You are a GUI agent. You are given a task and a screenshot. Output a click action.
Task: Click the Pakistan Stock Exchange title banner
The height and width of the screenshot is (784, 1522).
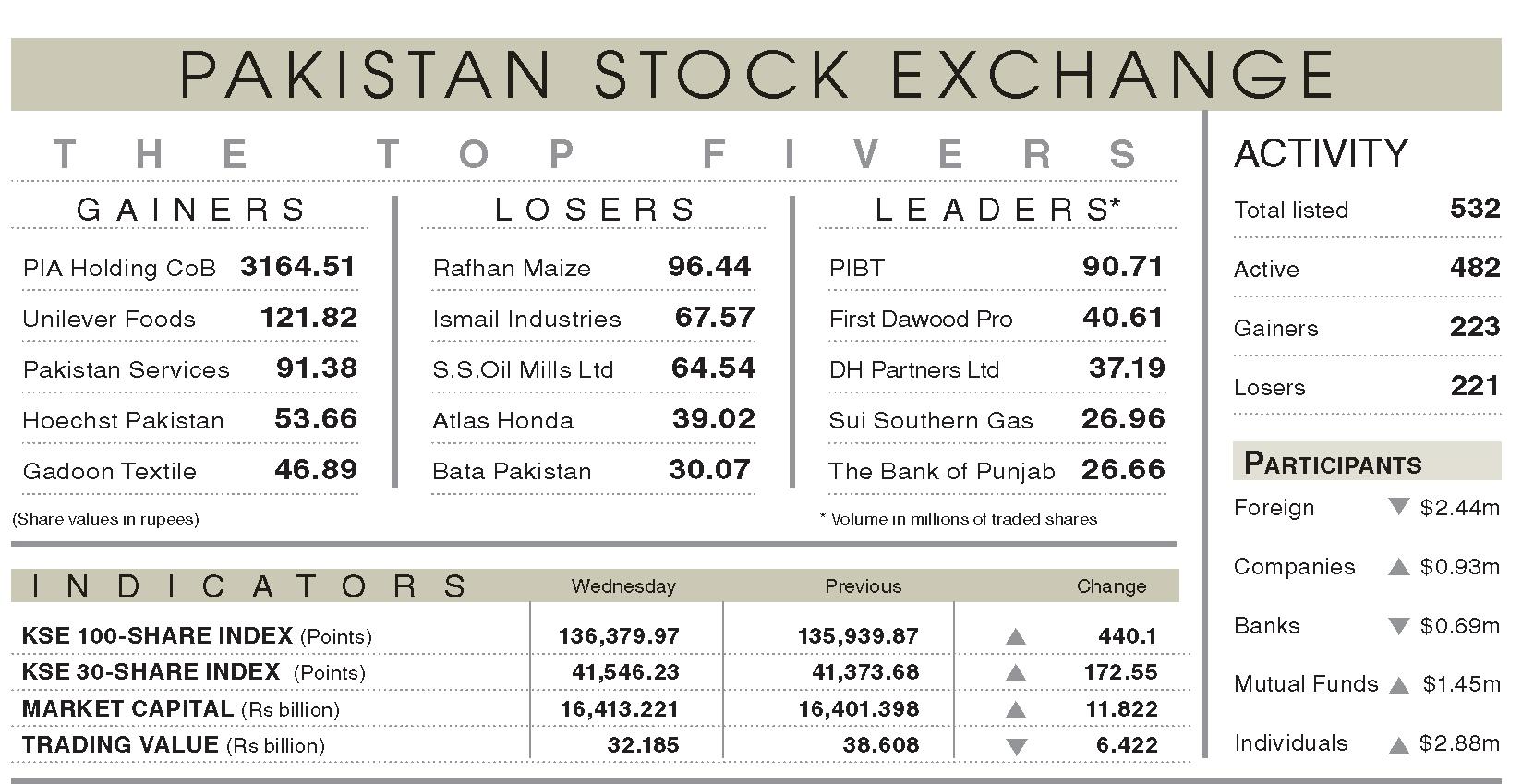[x=755, y=74]
